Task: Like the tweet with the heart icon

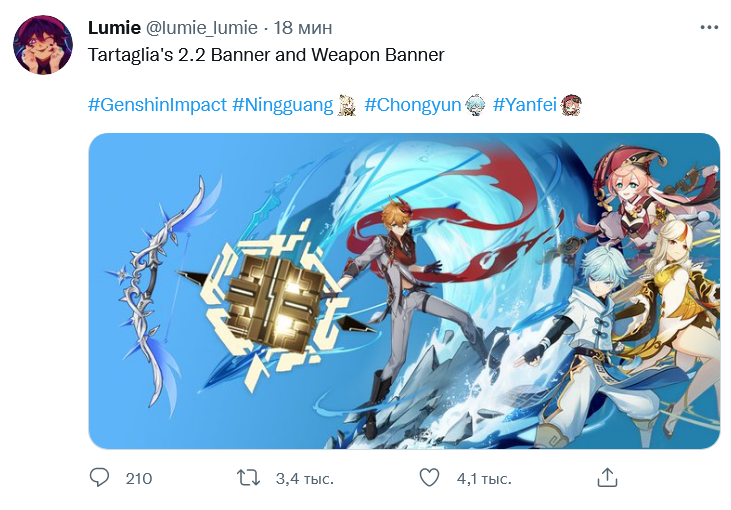Action: click(429, 478)
